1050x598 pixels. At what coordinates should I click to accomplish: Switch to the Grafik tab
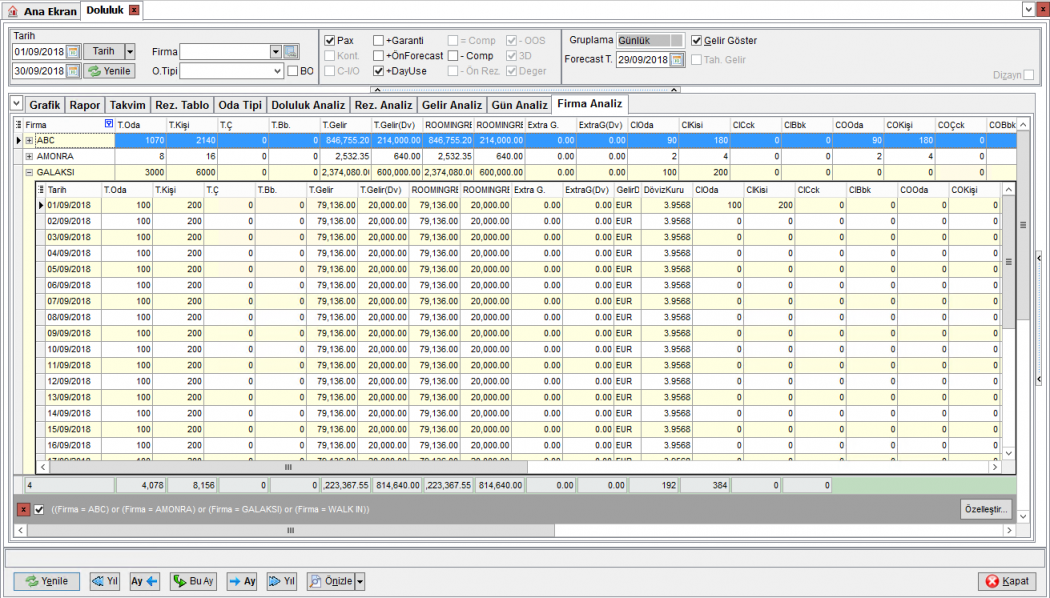(45, 105)
